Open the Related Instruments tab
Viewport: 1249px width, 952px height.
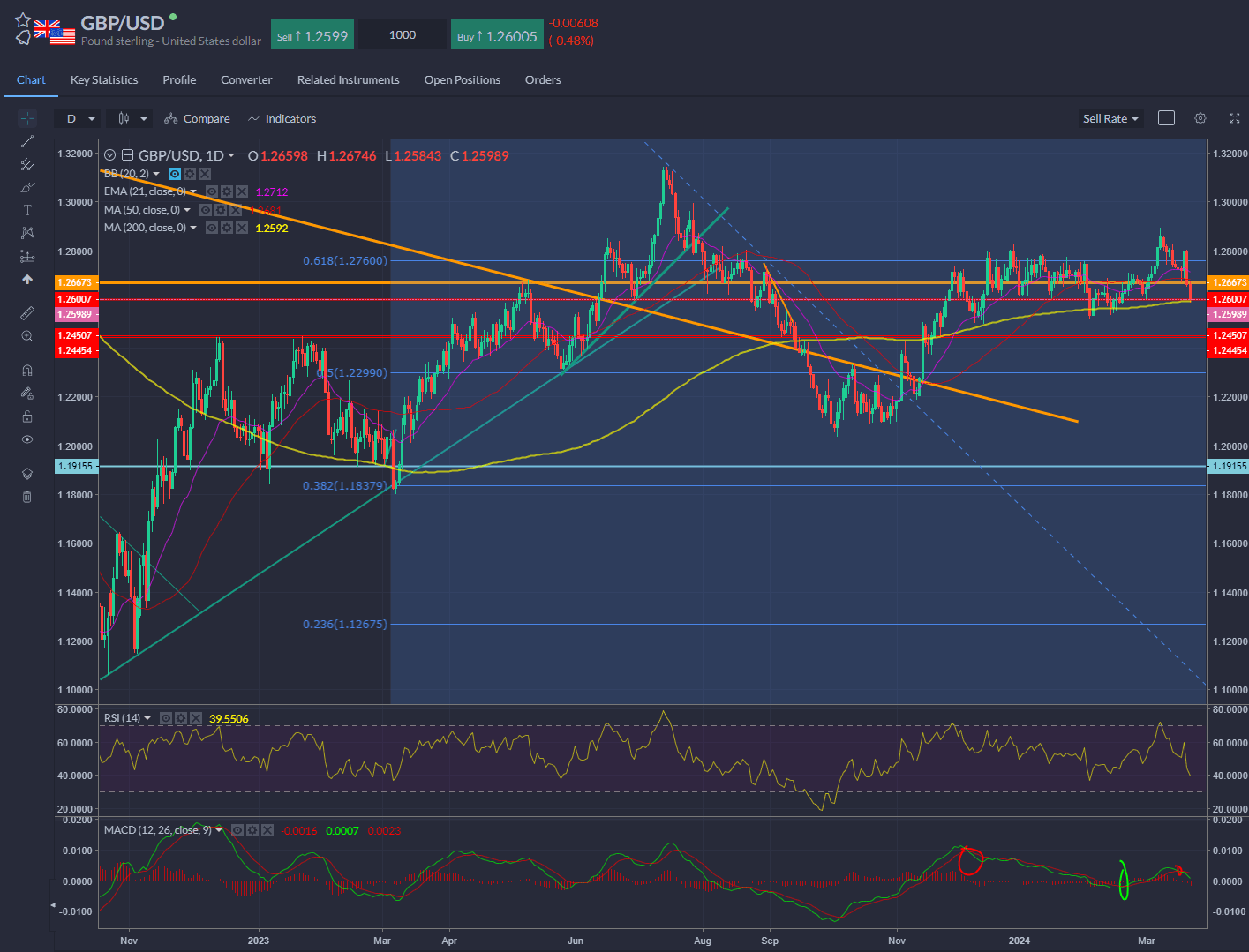tap(348, 79)
